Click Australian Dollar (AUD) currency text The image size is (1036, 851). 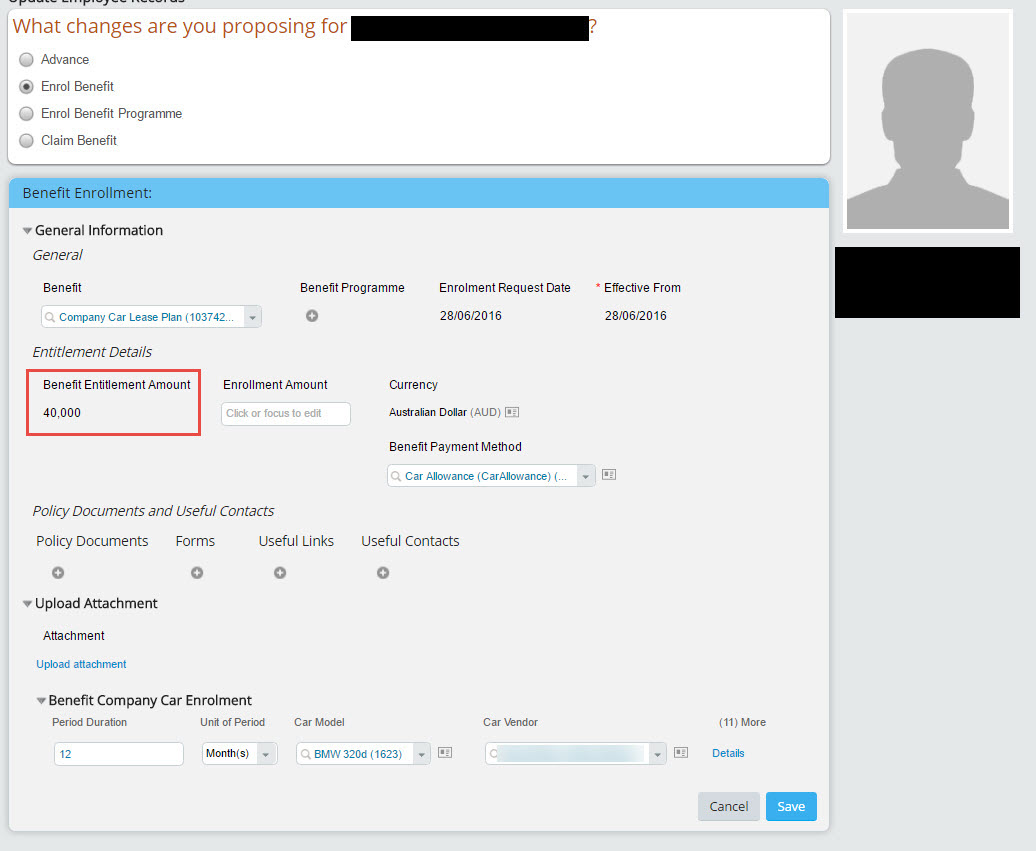(445, 412)
